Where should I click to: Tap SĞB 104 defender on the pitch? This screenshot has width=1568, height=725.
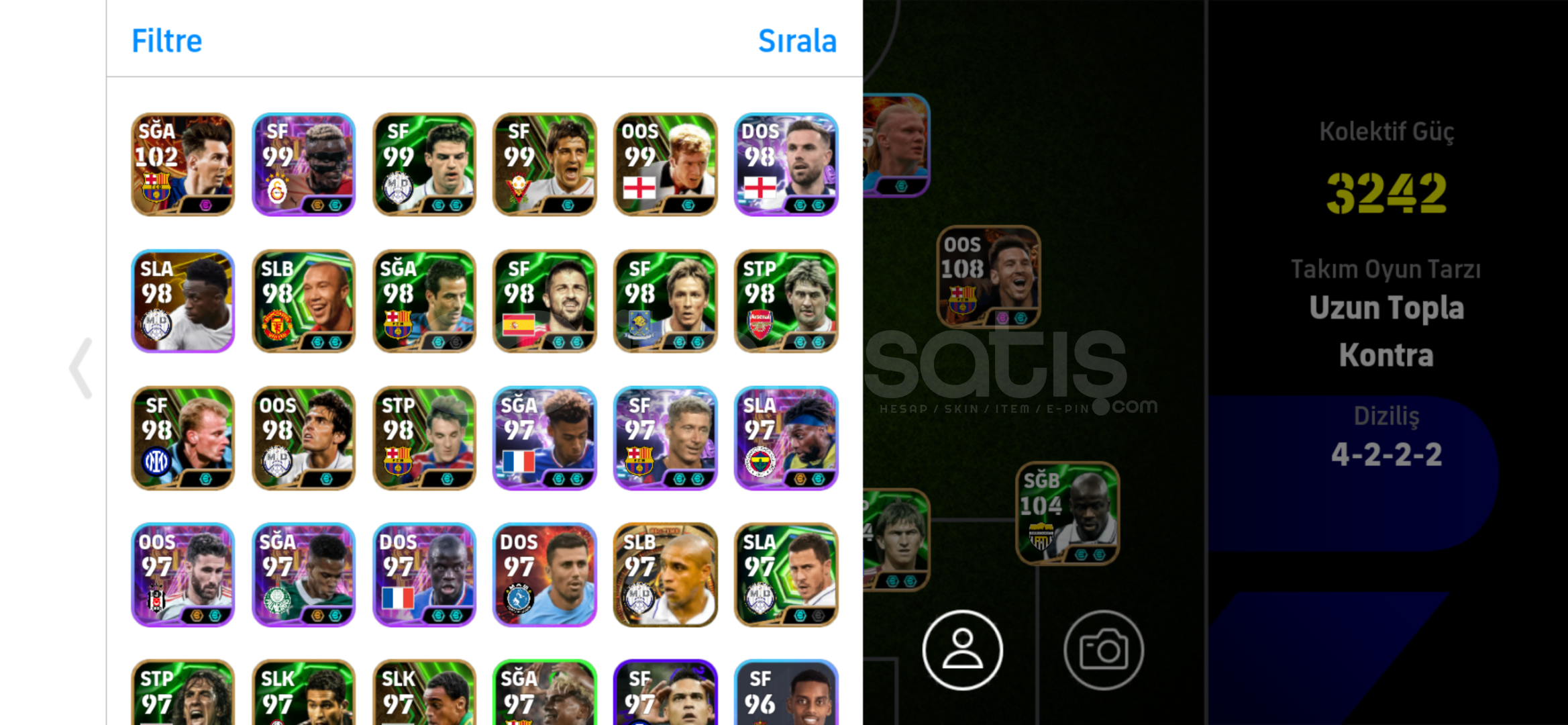(x=1067, y=513)
